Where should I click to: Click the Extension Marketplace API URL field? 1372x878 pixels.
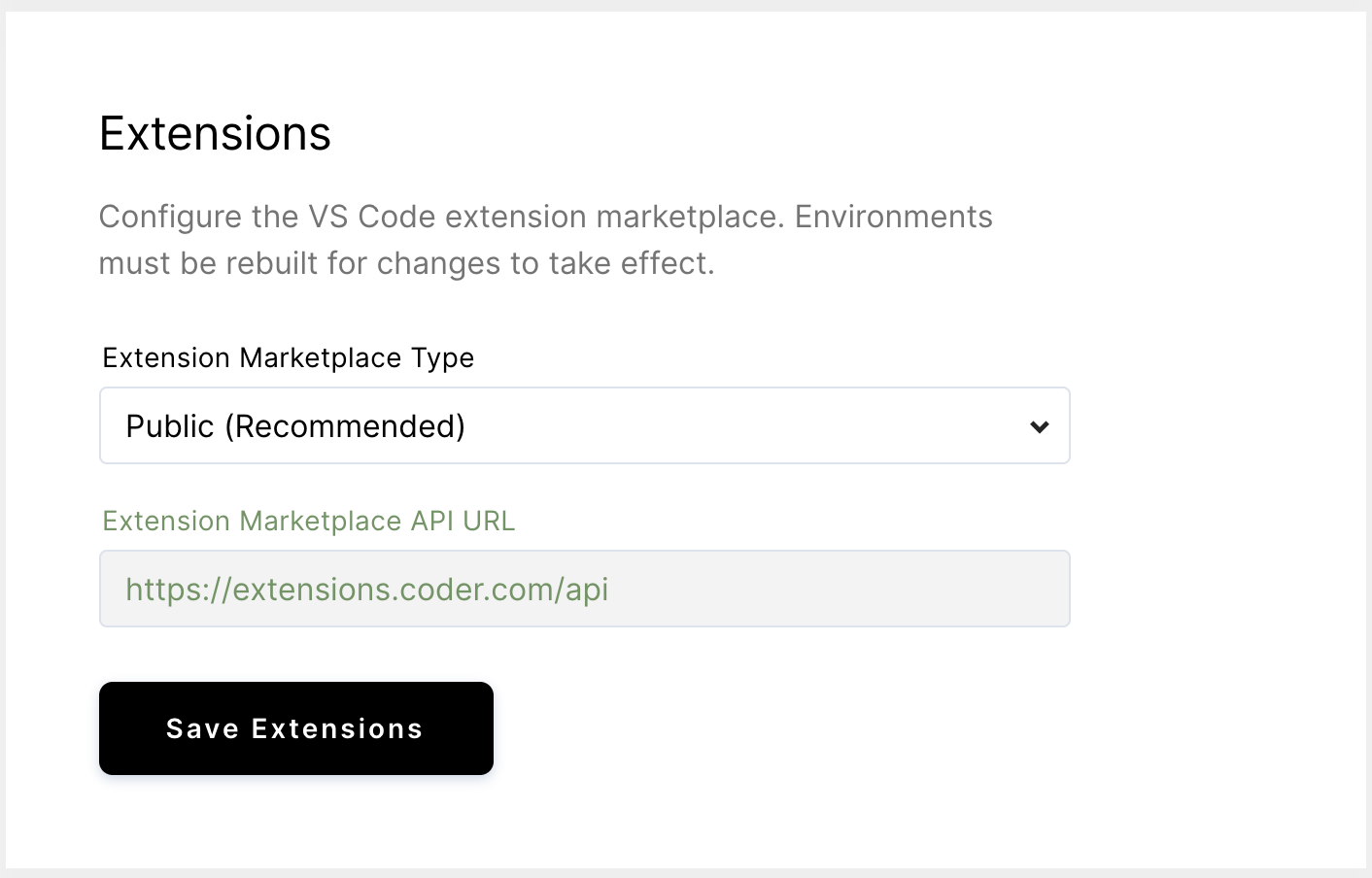tap(583, 589)
